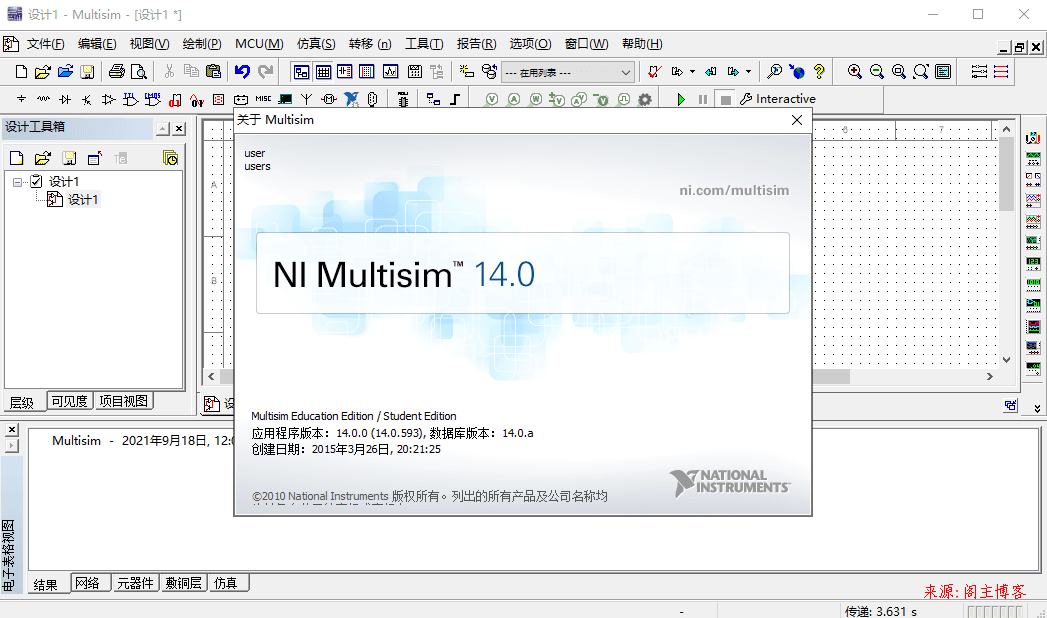Screen dimensions: 1047x618
Task: Pause the simulation
Action: [x=702, y=99]
